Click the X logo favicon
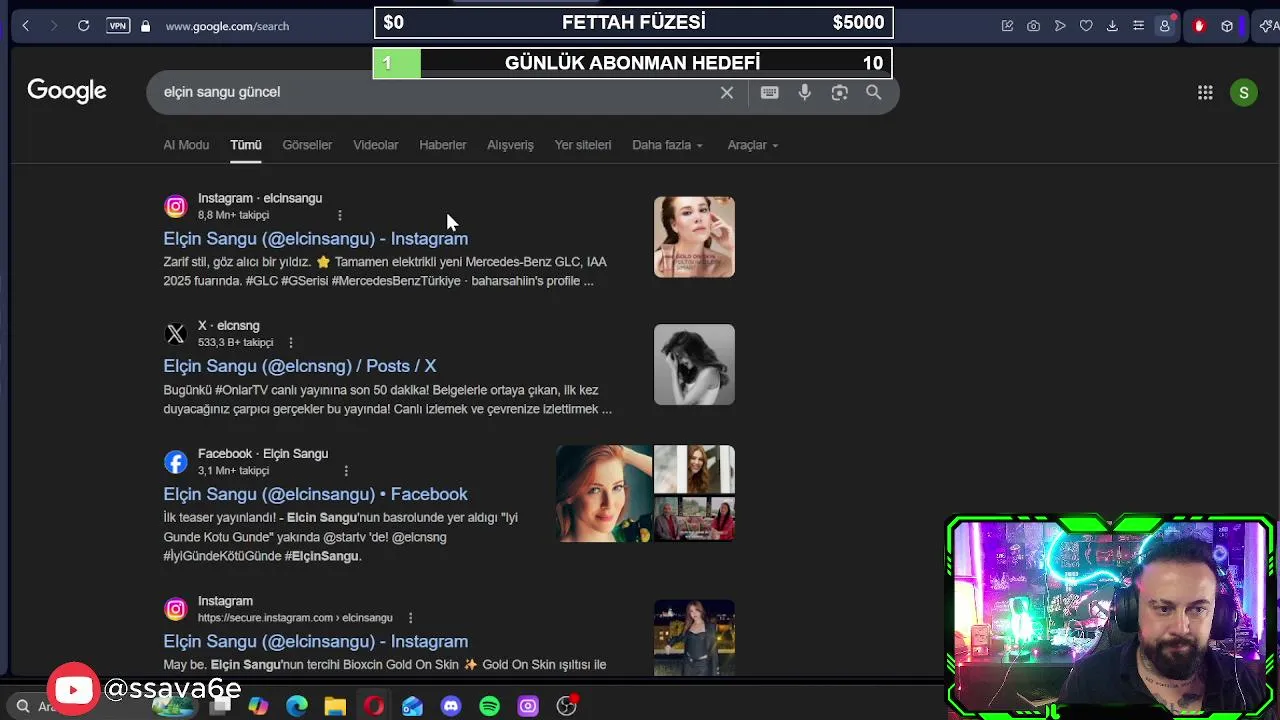Viewport: 1280px width, 720px height. 176,334
